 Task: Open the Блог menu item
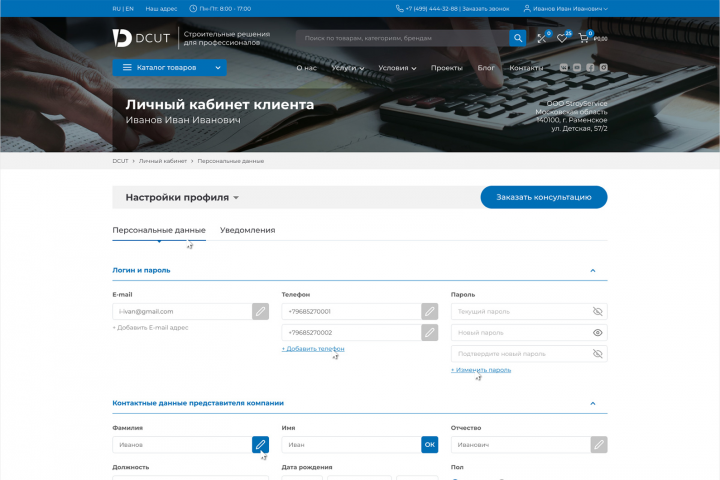[486, 68]
